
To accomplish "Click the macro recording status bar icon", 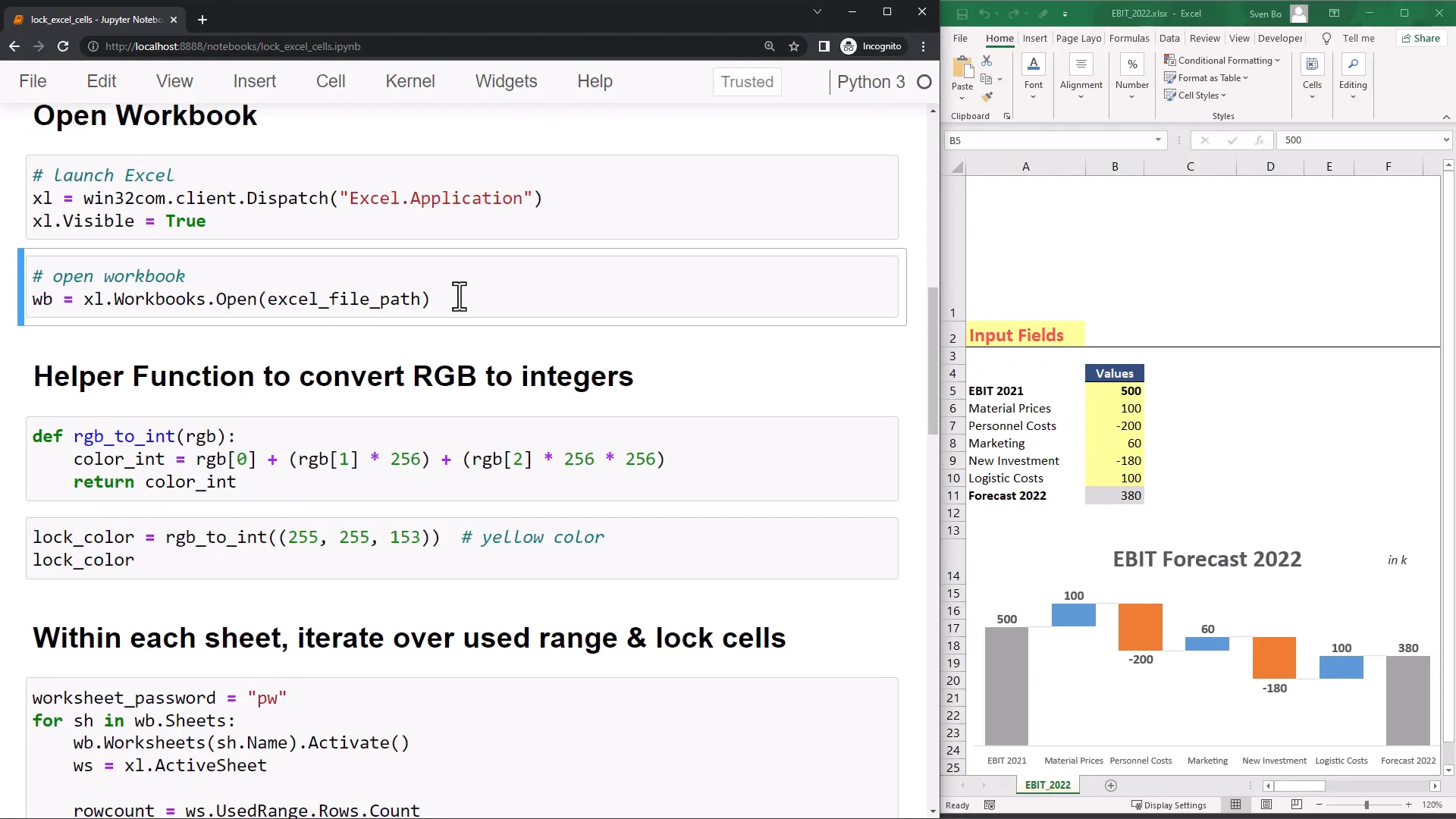I will (989, 805).
